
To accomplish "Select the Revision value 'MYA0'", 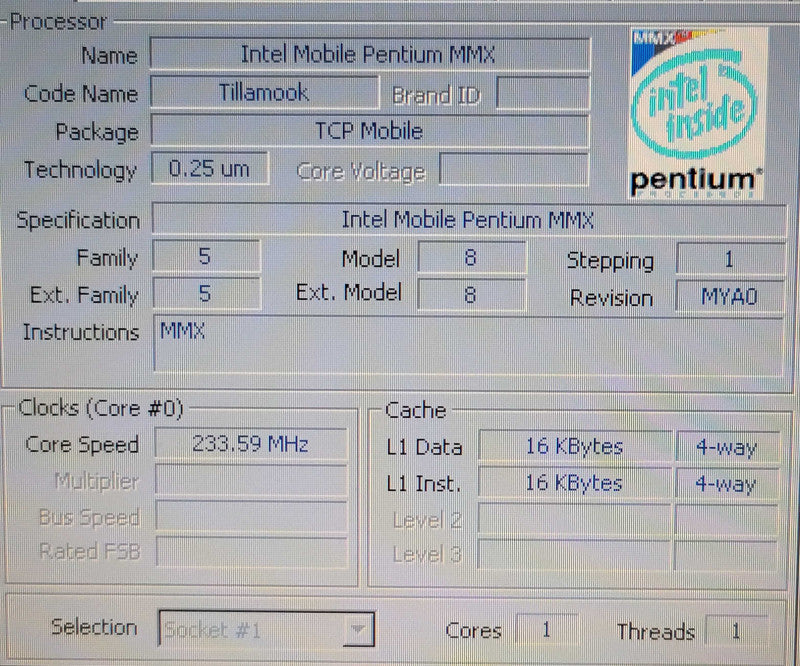I will (730, 297).
